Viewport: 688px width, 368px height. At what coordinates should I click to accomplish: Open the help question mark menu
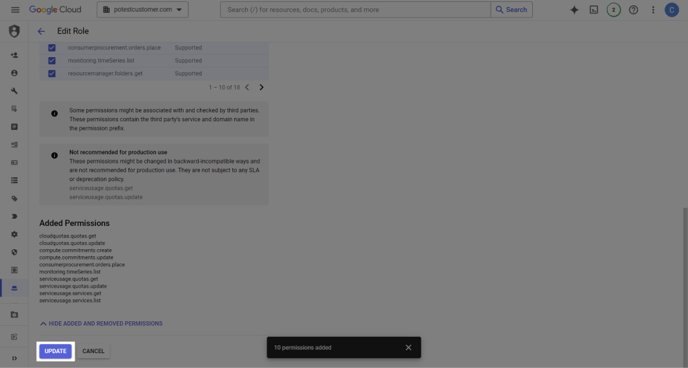[633, 10]
